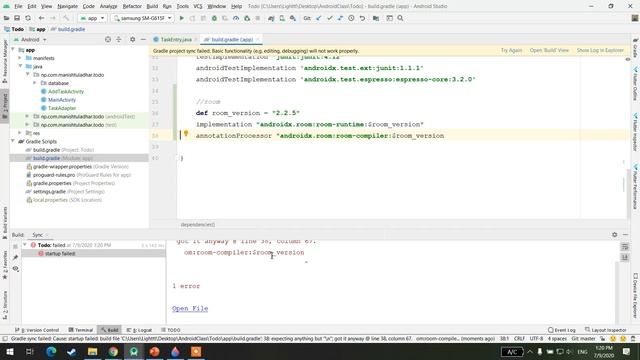Click the Sync/Reload from disk icon
Image resolution: width=640 pixels, height=360 pixels.
(x=28, y=18)
